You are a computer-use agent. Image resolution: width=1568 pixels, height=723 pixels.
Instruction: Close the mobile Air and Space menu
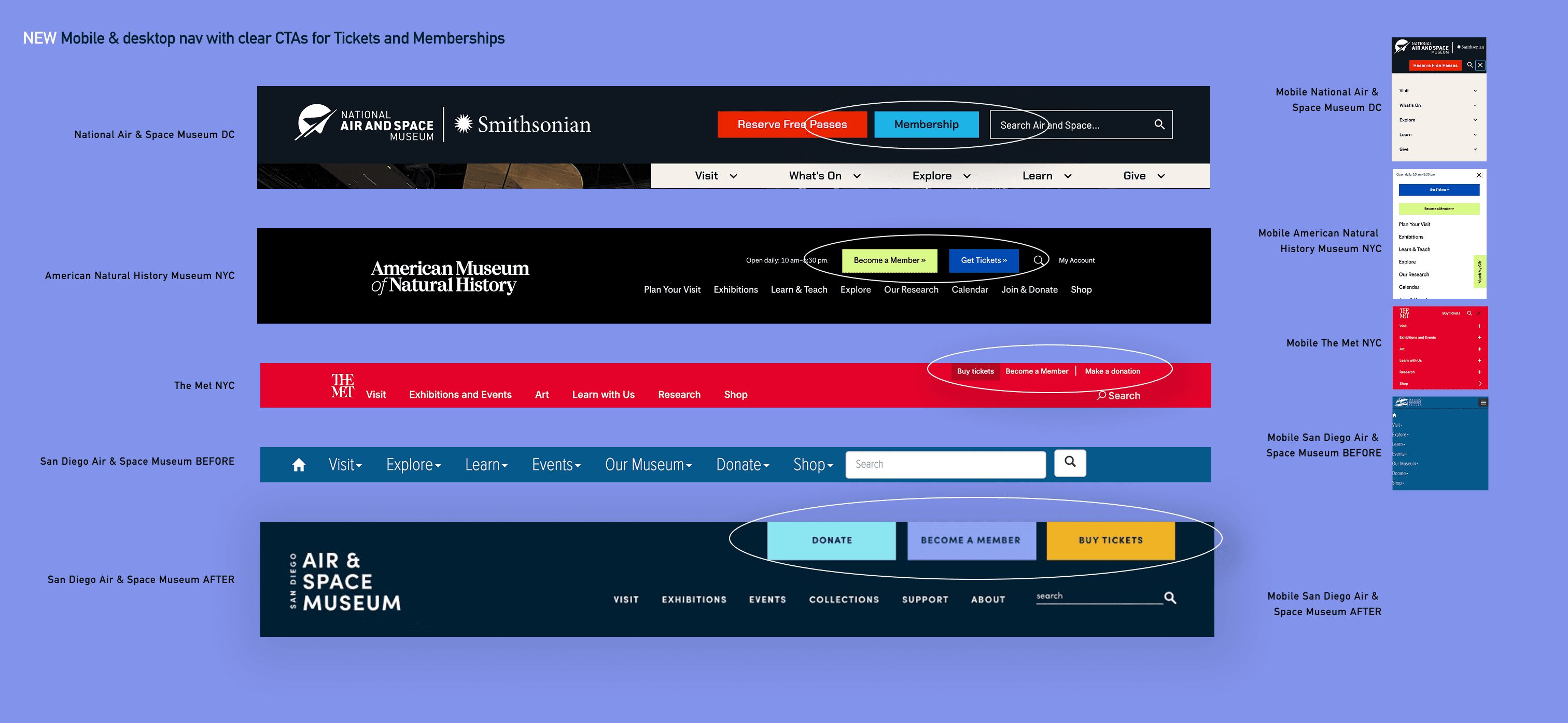1480,65
